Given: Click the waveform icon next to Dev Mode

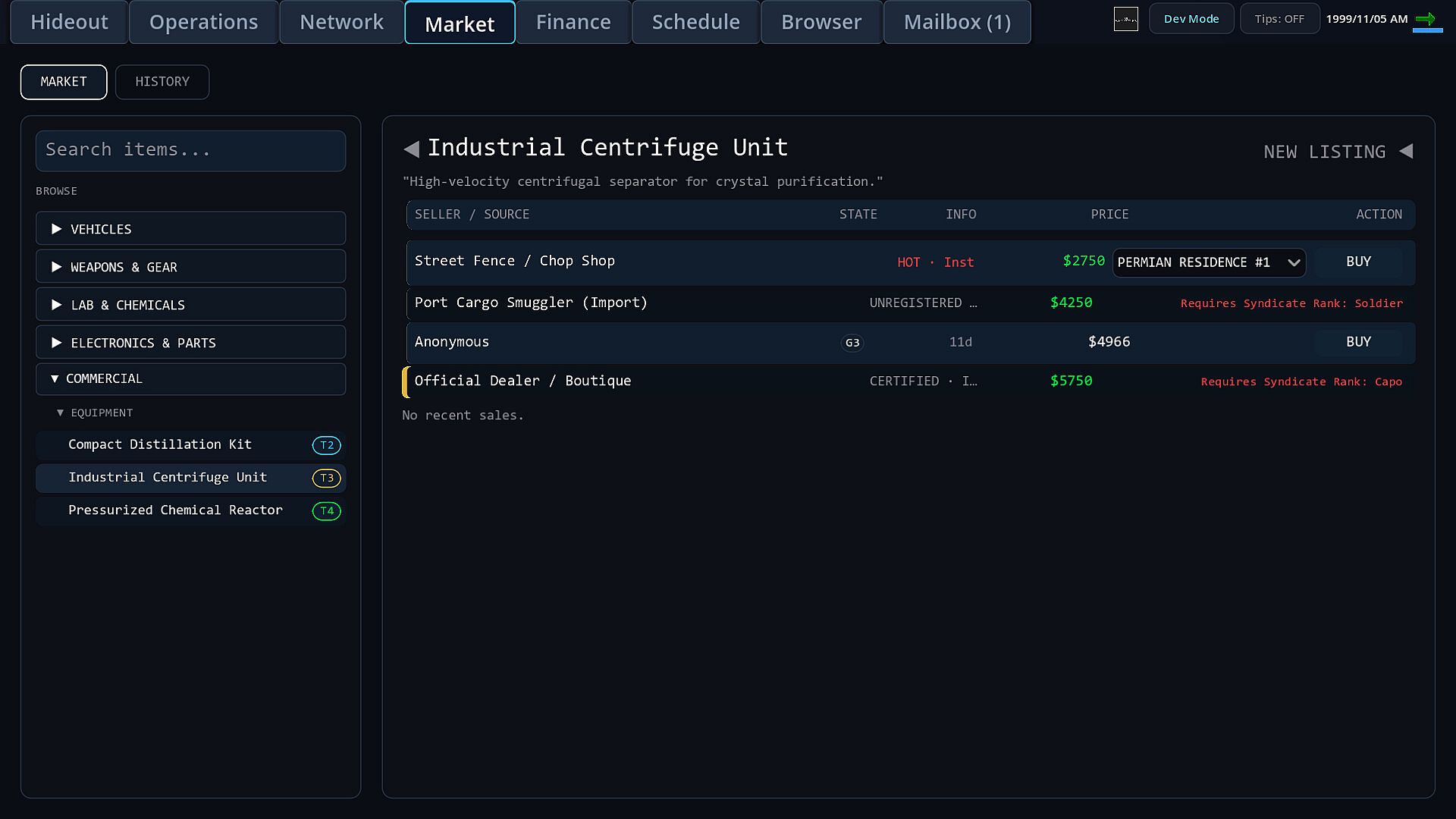Looking at the screenshot, I should [1125, 19].
